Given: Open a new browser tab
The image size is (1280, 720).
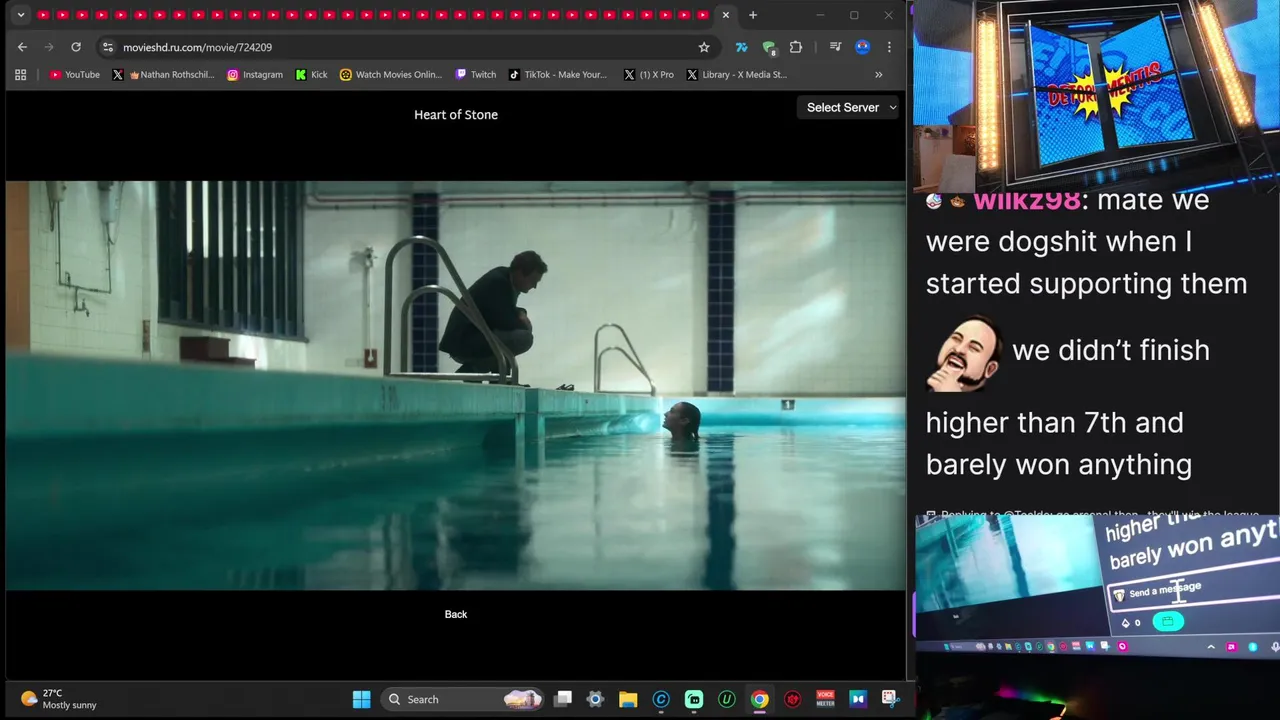Looking at the screenshot, I should click(753, 15).
